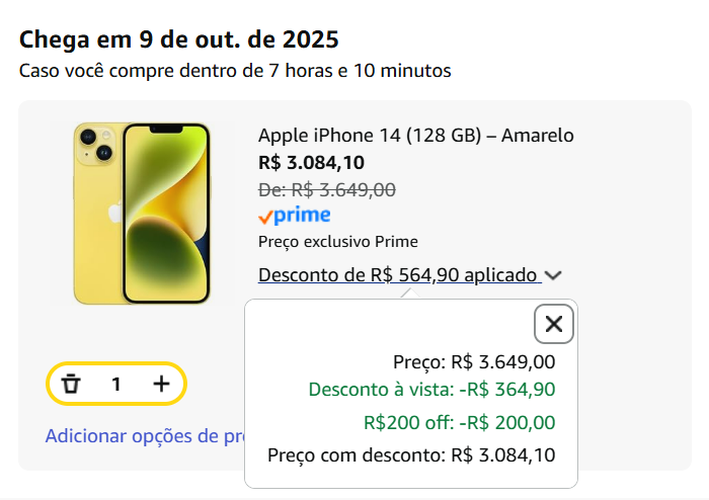Click the 'Desconto de R$ 564,90 aplicado' link
The image size is (709, 500).
click(x=398, y=275)
